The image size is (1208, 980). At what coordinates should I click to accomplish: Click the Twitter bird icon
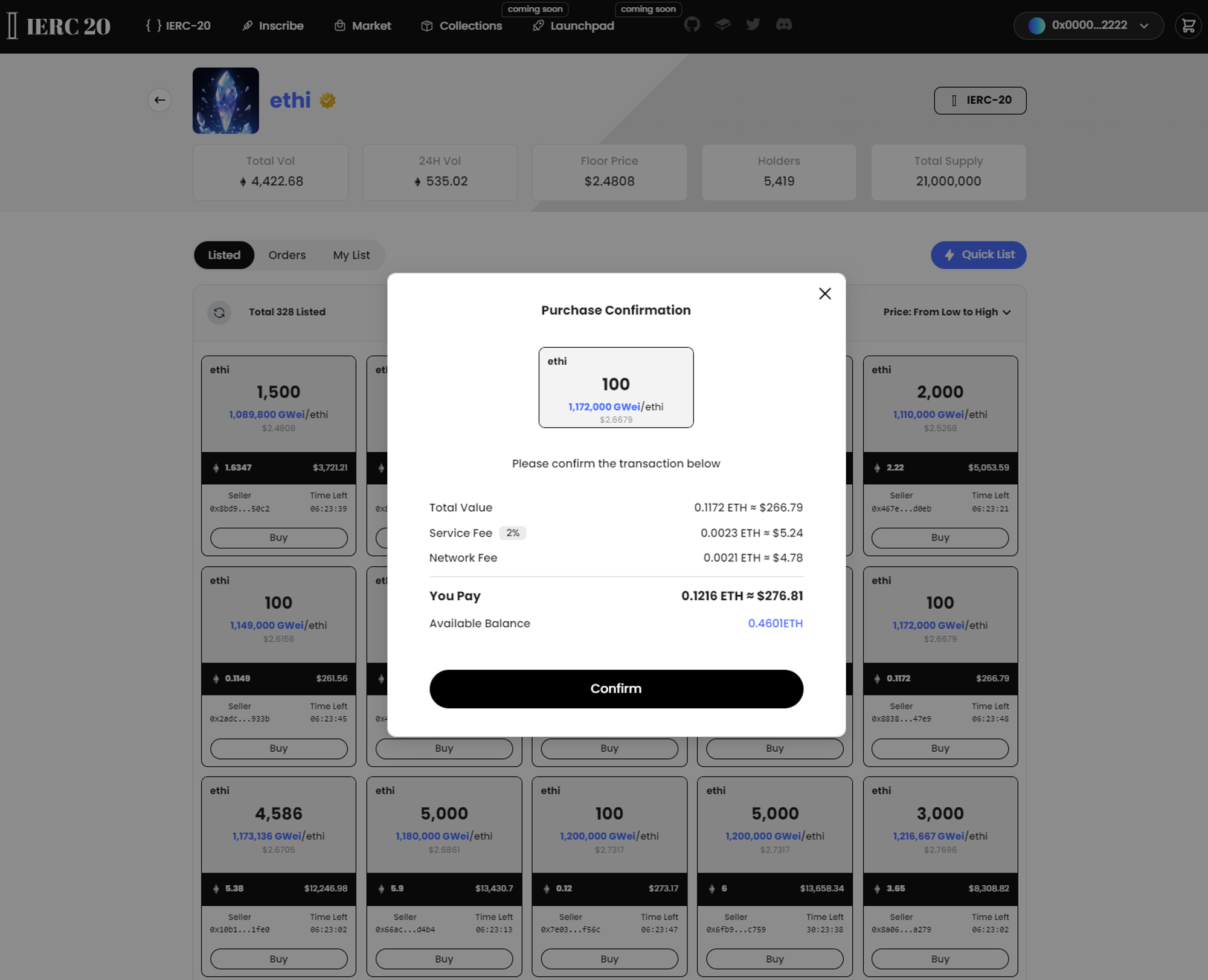point(753,25)
